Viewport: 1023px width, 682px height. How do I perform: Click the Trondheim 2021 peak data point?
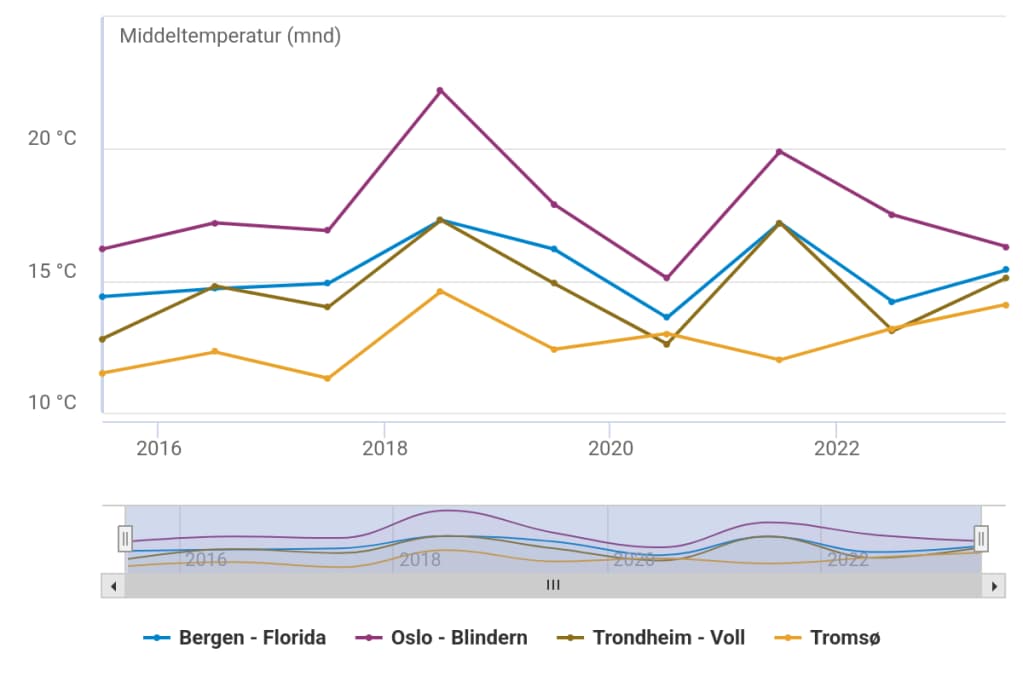click(x=779, y=223)
